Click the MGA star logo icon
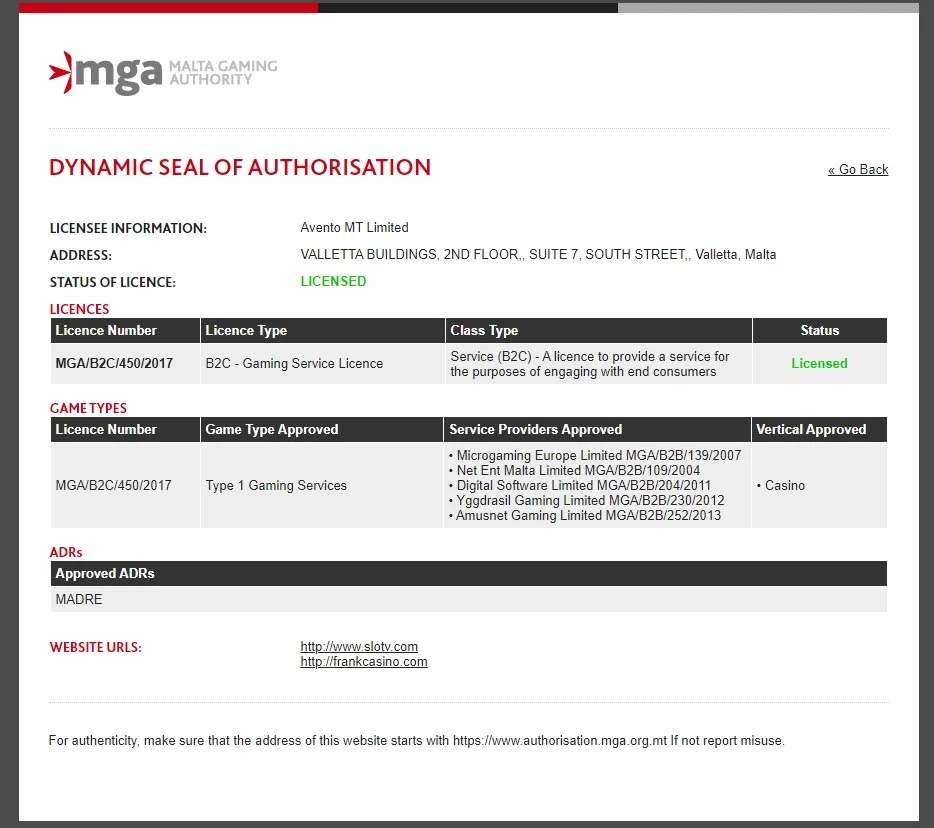 click(x=61, y=73)
